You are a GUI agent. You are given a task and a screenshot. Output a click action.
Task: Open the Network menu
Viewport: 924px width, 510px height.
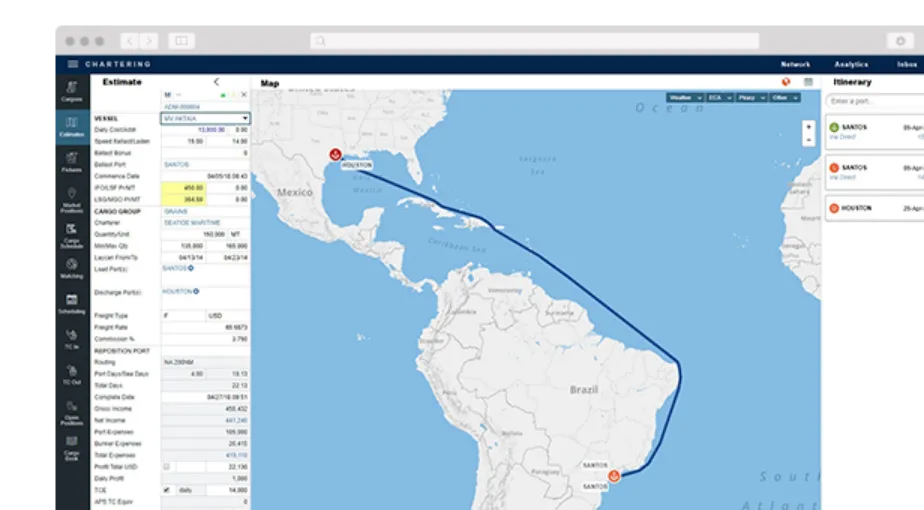point(796,64)
